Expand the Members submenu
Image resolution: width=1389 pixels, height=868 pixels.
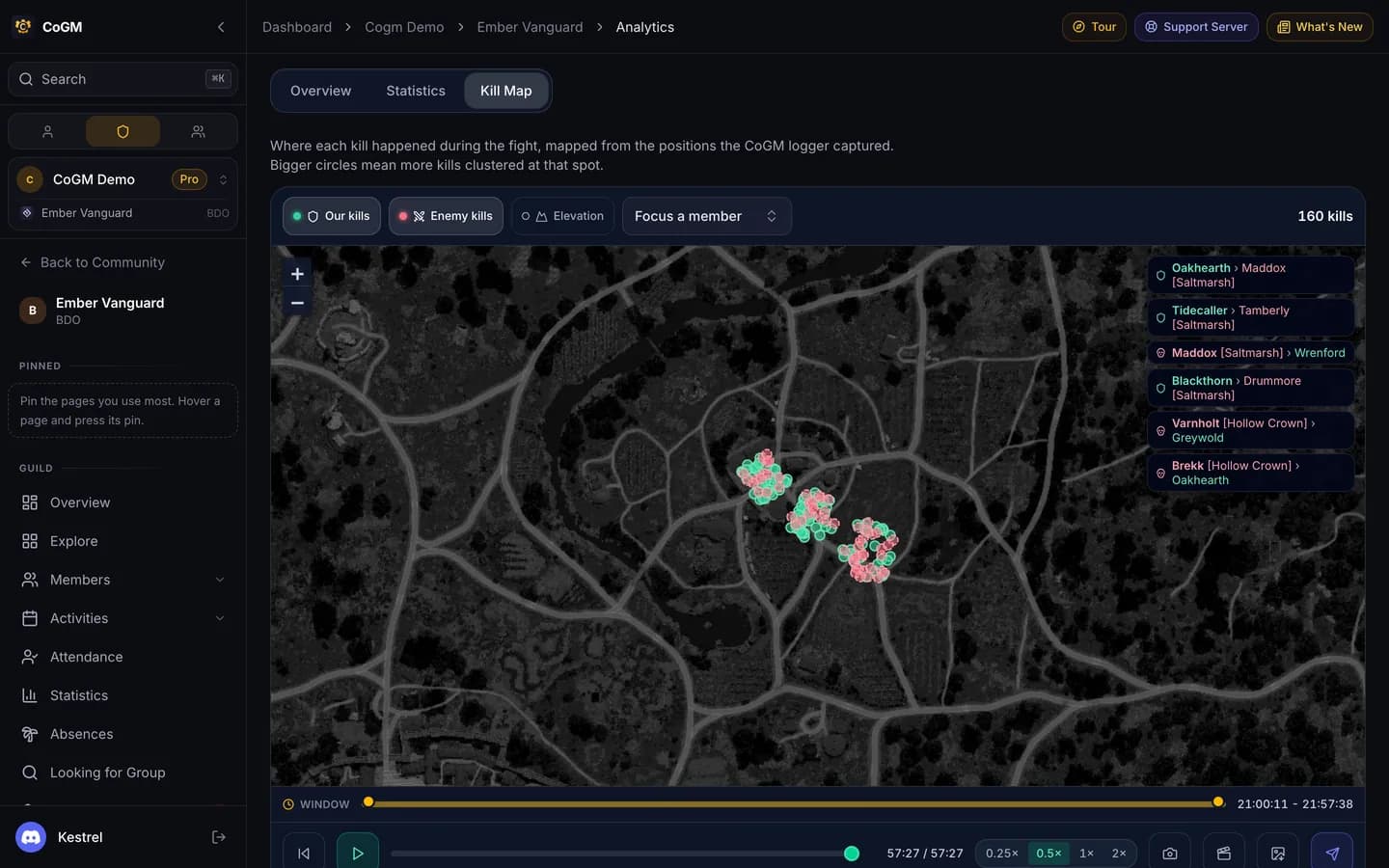pyautogui.click(x=220, y=580)
